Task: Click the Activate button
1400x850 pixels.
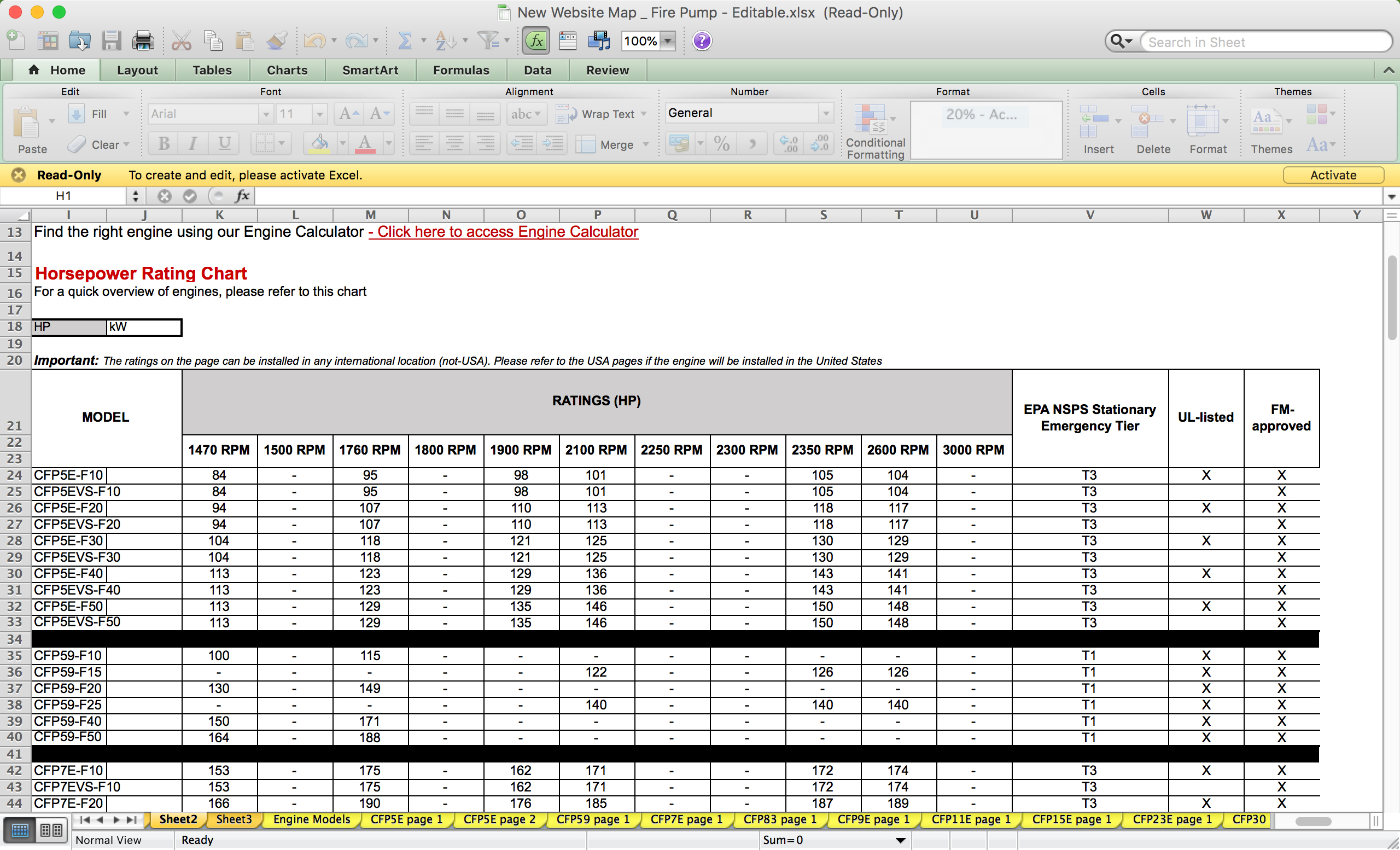Action: click(x=1332, y=175)
